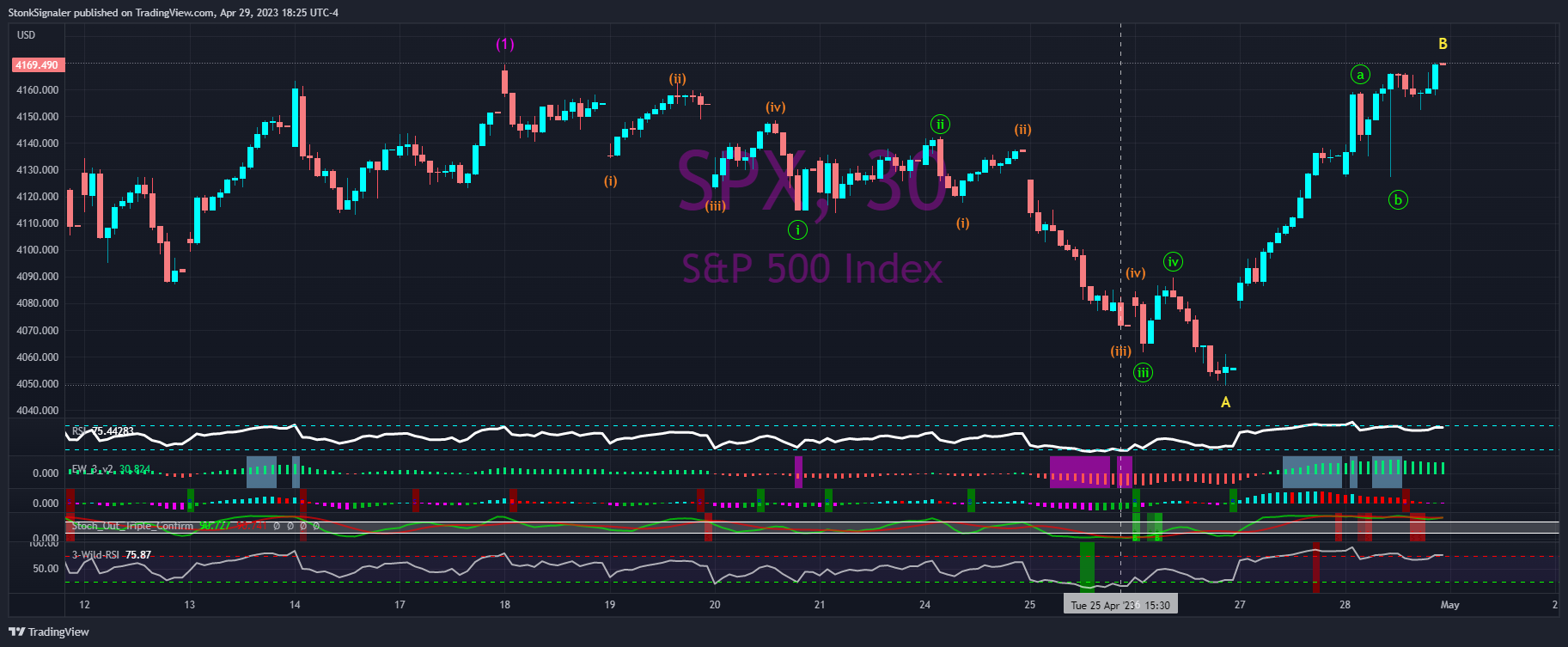
Task: Select the EW 3, -2, 30.824 indicator legend
Action: pos(111,469)
